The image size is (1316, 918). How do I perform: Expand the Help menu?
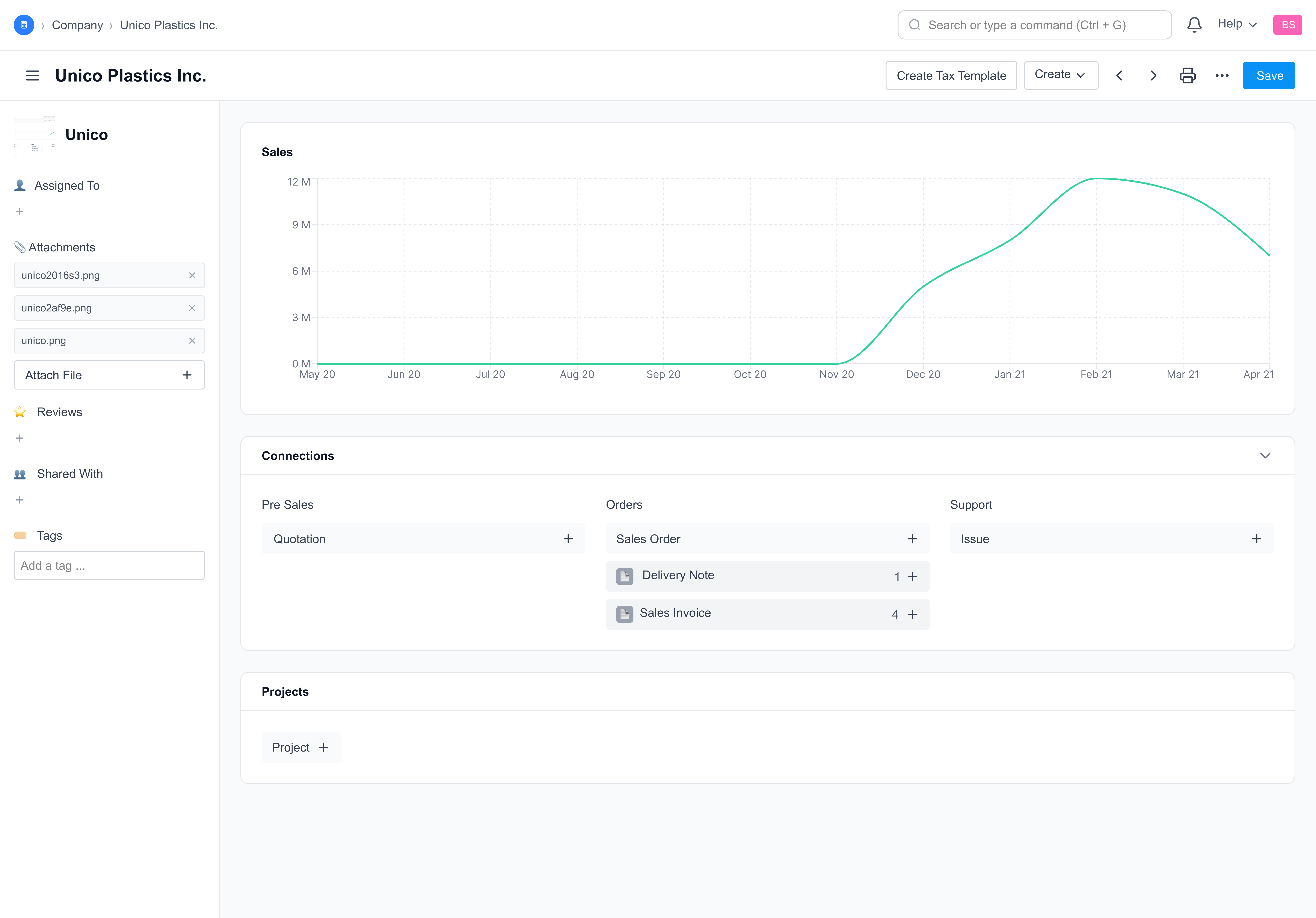point(1237,24)
